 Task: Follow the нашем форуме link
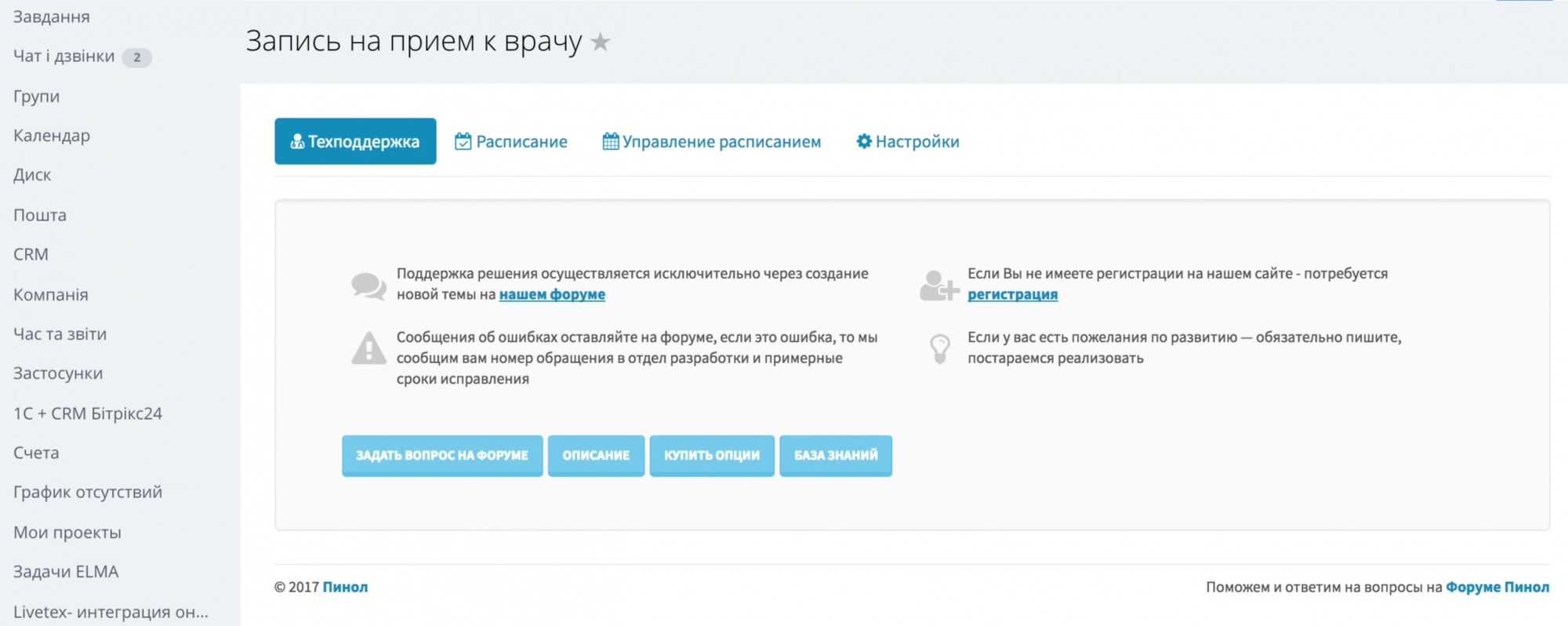point(552,295)
